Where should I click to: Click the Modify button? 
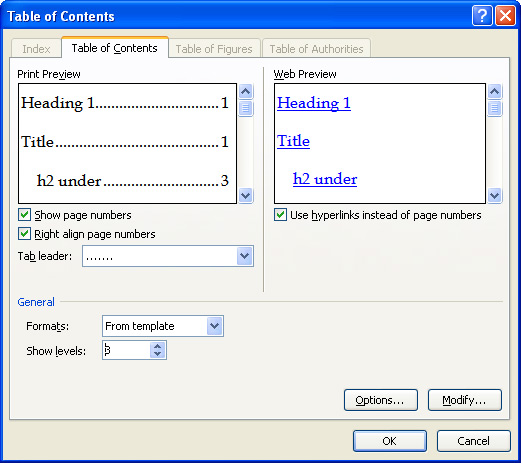tap(464, 400)
